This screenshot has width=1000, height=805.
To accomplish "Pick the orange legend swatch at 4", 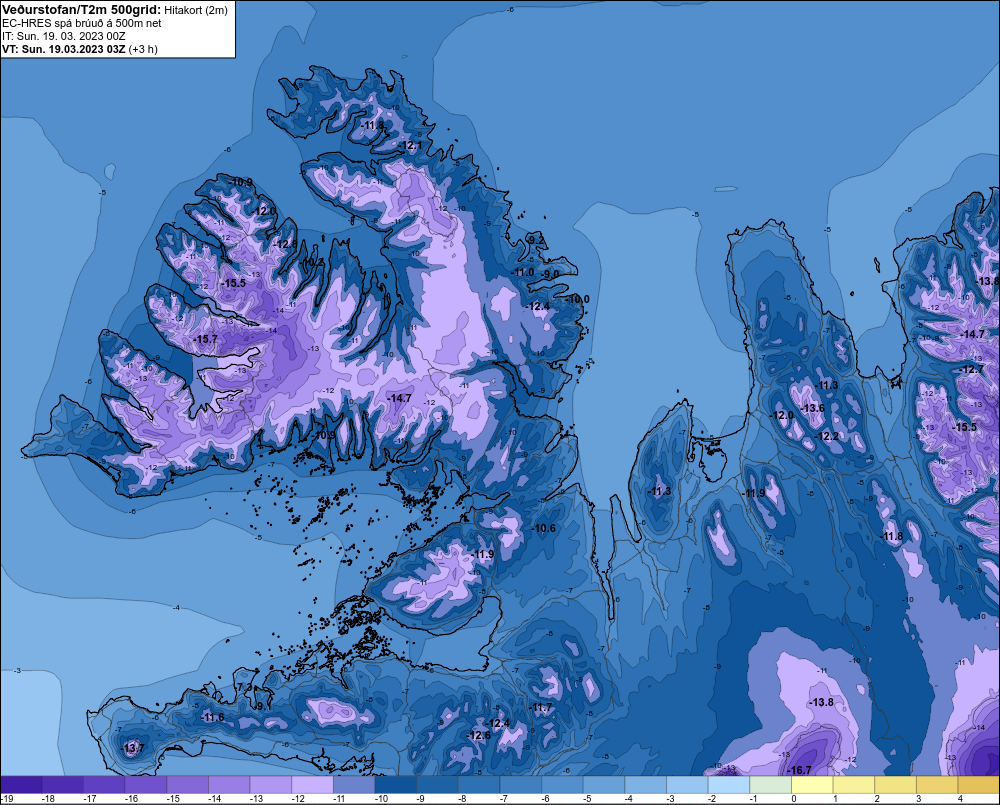I will pyautogui.click(x=978, y=785).
